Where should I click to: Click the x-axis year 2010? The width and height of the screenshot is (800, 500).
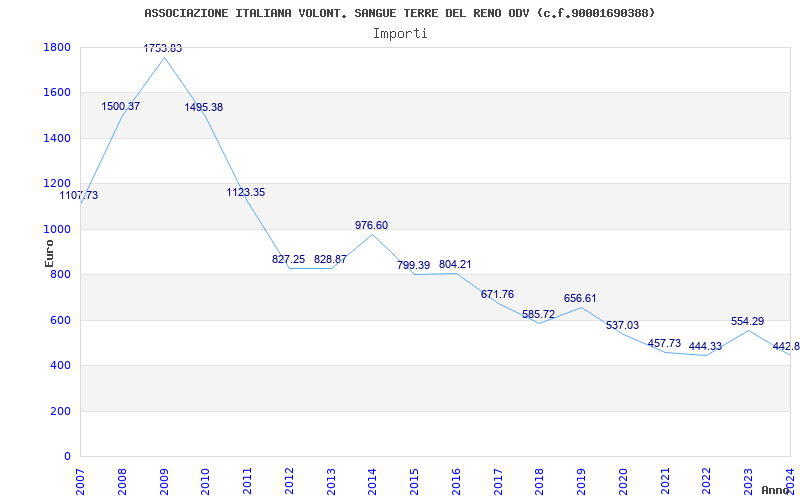206,482
